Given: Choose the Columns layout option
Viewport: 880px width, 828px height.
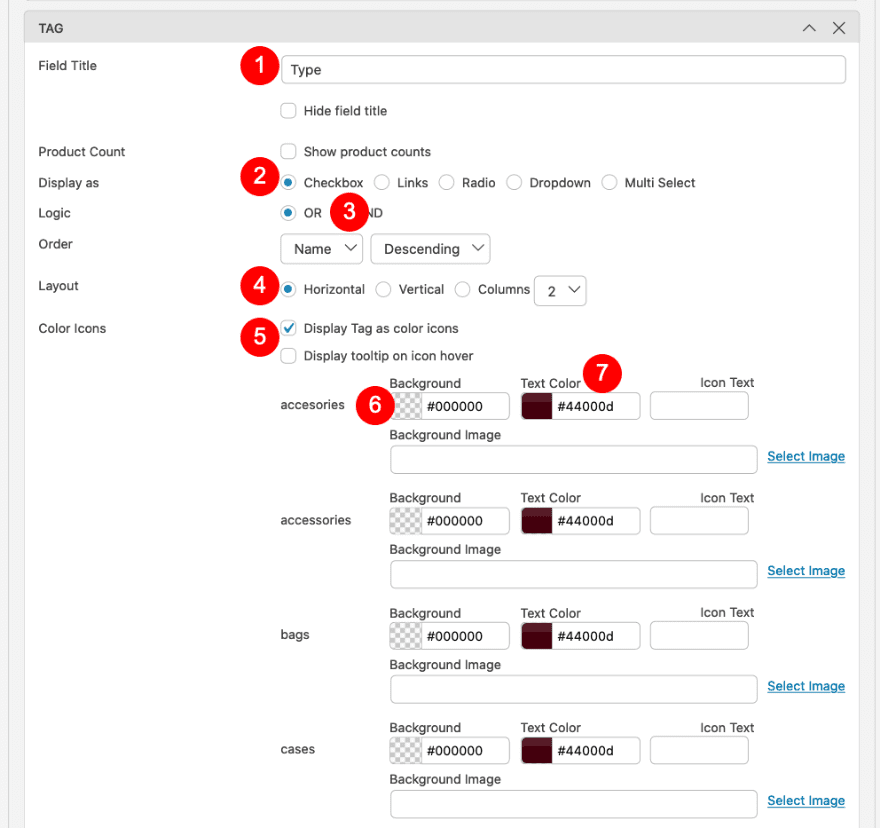Looking at the screenshot, I should (x=462, y=288).
